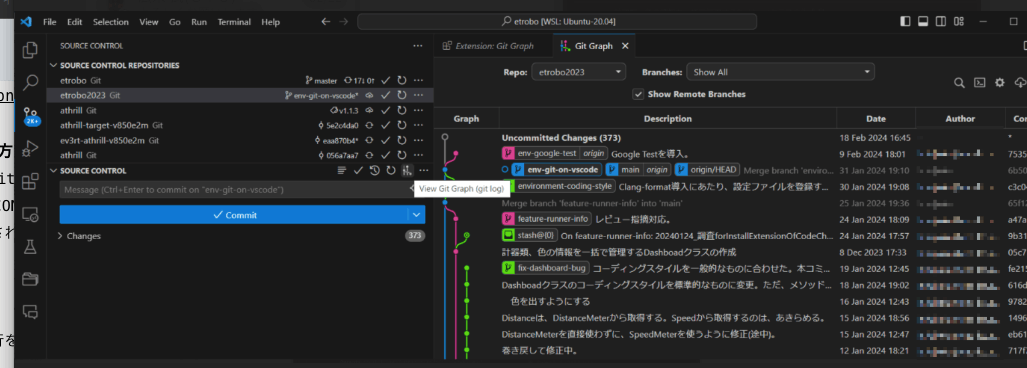The height and width of the screenshot is (368, 1027).
Task: Toggle secondary side bar layout button
Action: click(941, 22)
